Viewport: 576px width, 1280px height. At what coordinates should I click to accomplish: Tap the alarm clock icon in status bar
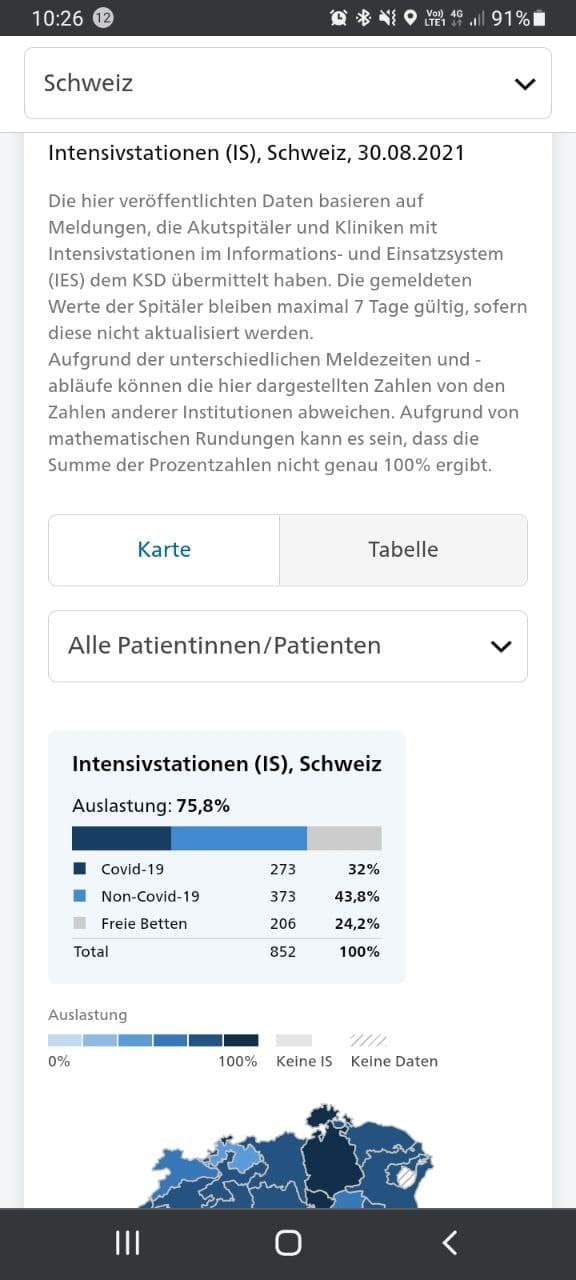340,16
